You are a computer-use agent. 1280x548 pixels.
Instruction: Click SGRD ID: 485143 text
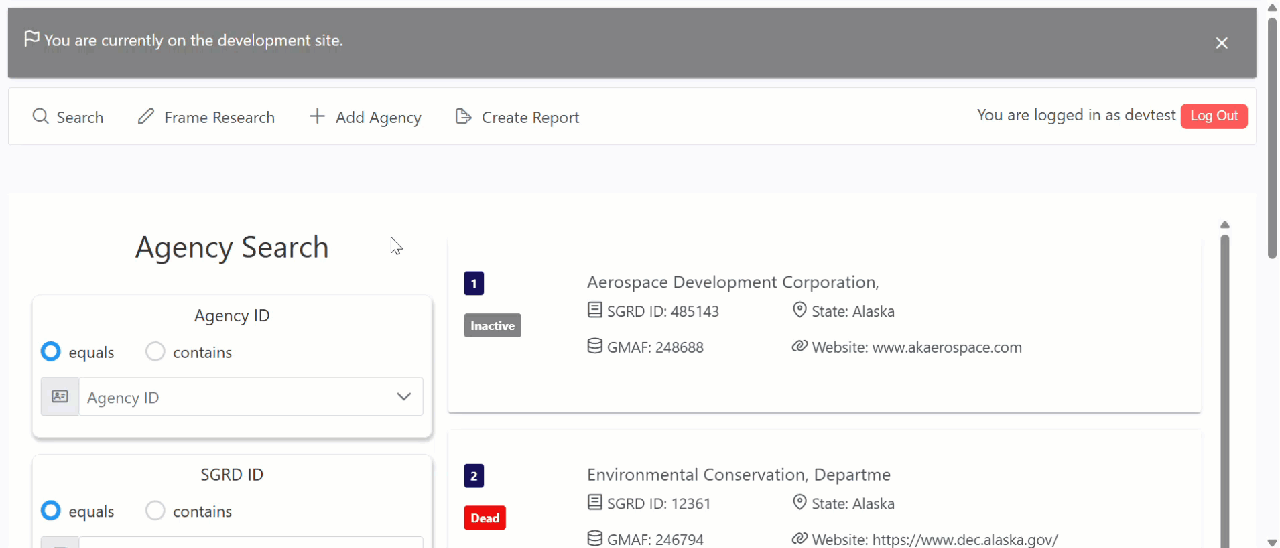point(663,311)
